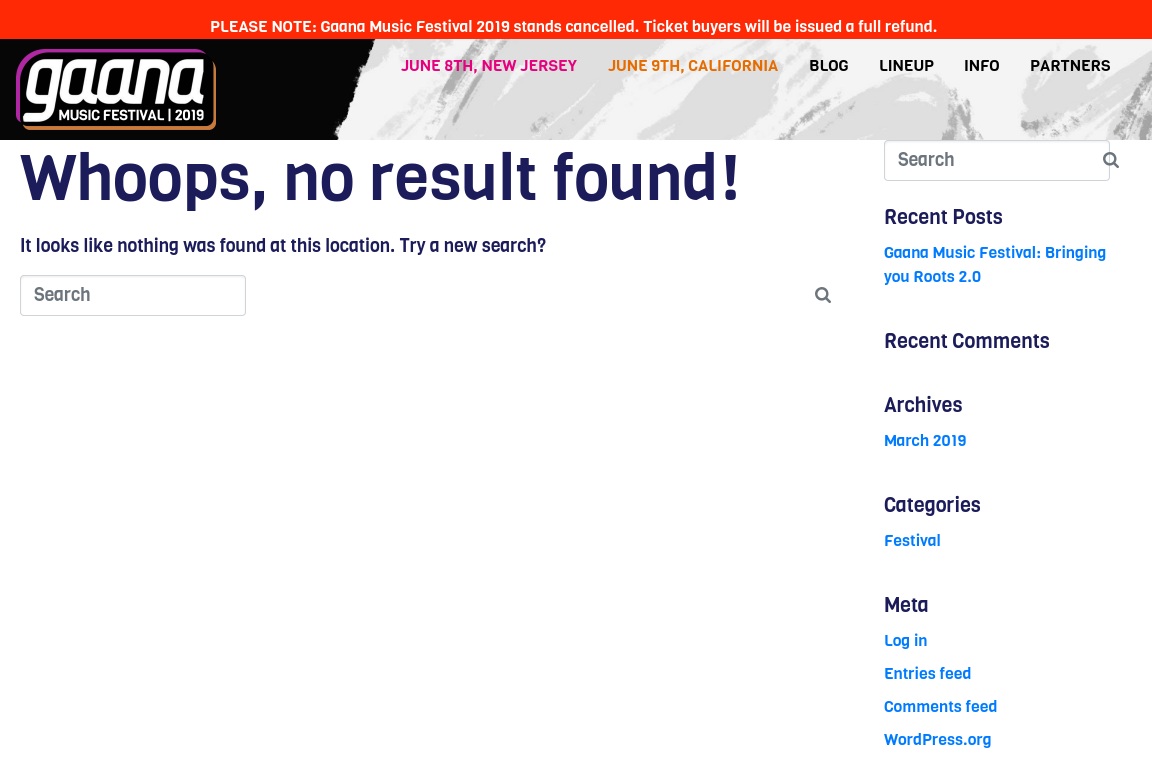Image resolution: width=1152 pixels, height=768 pixels.
Task: Select the Info menu item
Action: click(x=982, y=65)
